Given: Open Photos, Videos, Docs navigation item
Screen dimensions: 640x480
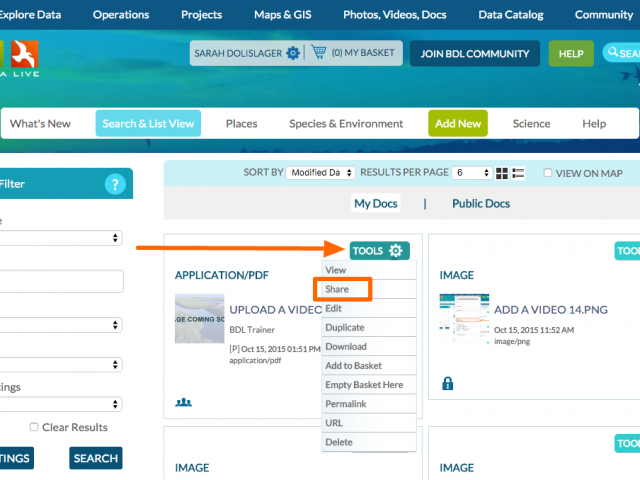Looking at the screenshot, I should pyautogui.click(x=395, y=15).
